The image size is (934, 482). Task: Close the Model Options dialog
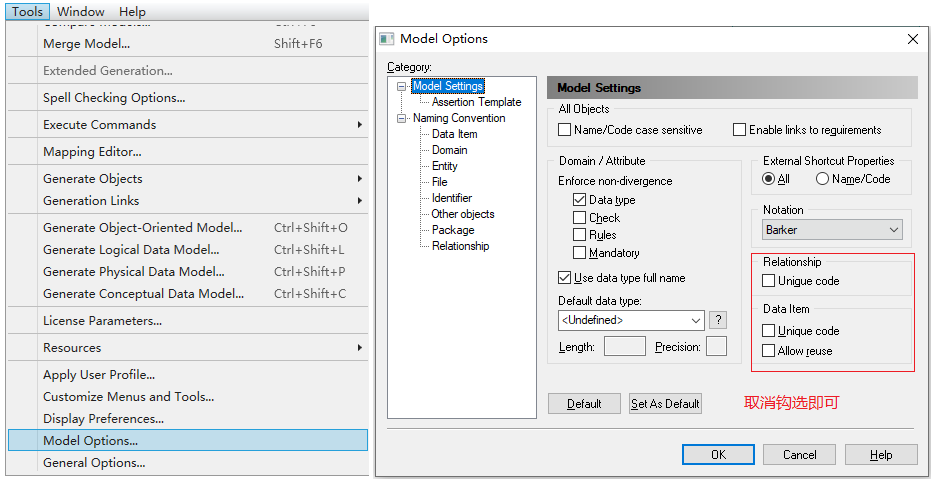tap(912, 39)
